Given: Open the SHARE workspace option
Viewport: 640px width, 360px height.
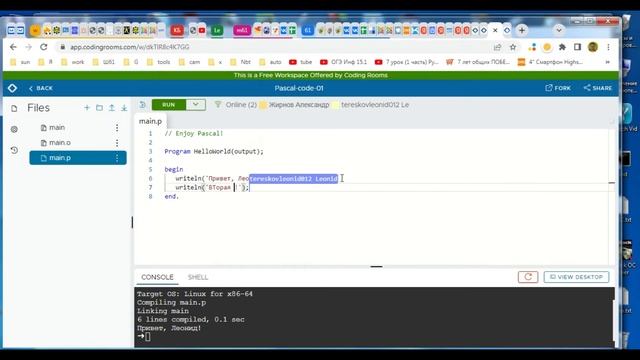Looking at the screenshot, I should tap(598, 88).
